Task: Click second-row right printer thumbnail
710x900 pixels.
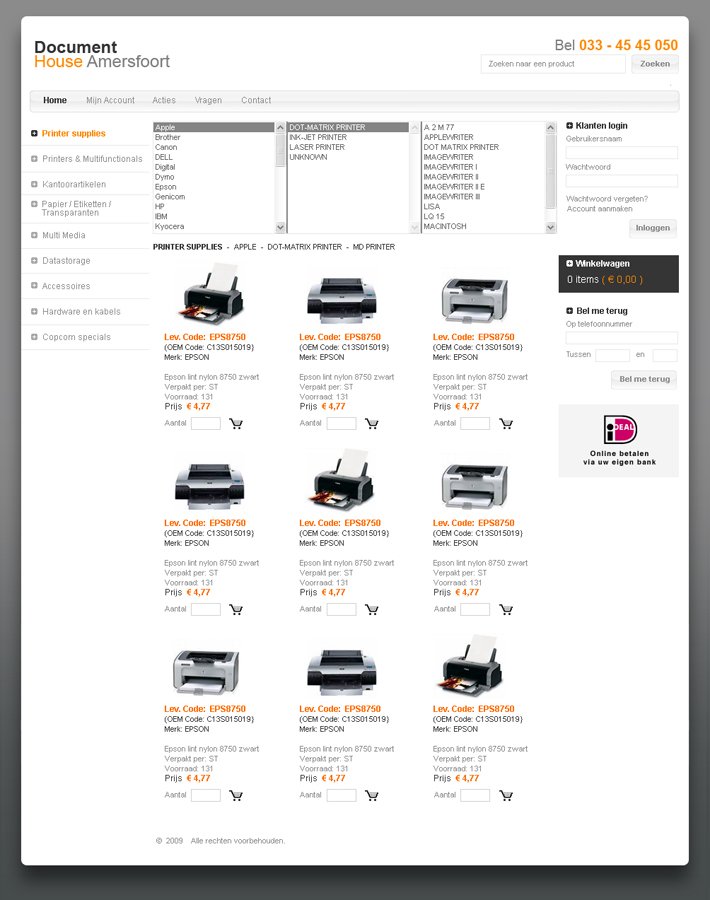Action: (x=475, y=487)
